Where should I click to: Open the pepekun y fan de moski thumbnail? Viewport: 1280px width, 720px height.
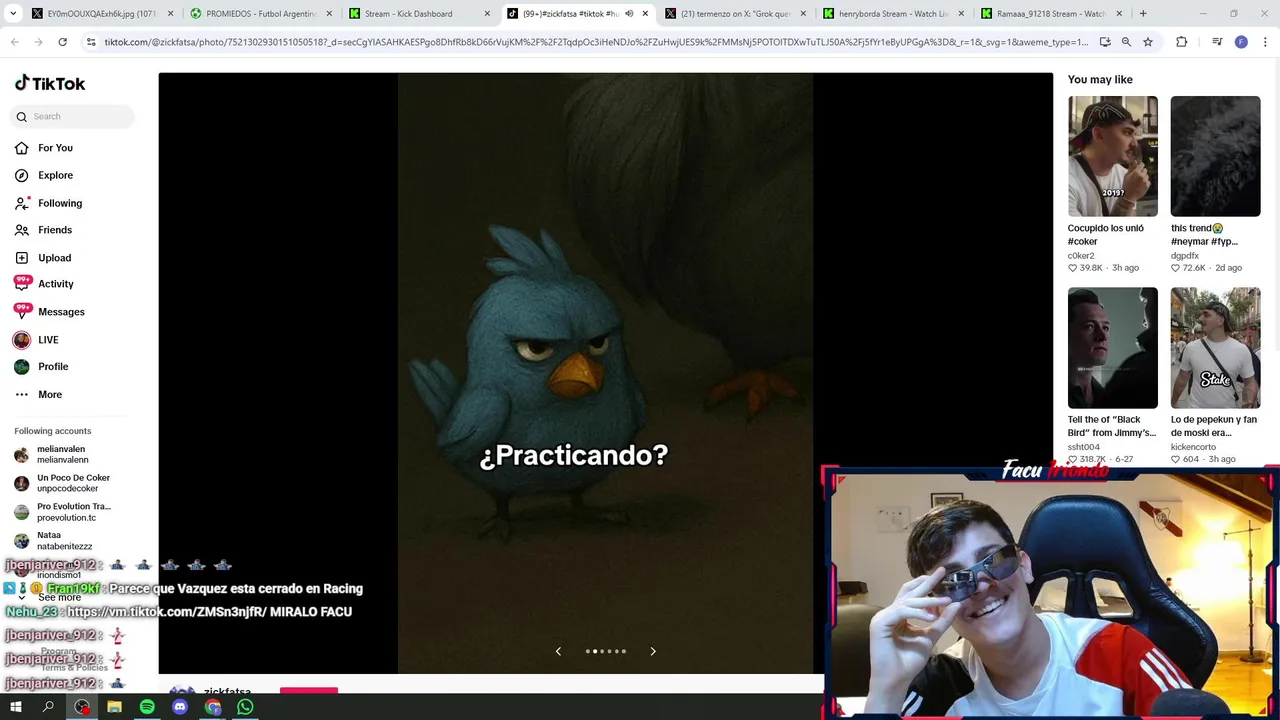(1215, 348)
